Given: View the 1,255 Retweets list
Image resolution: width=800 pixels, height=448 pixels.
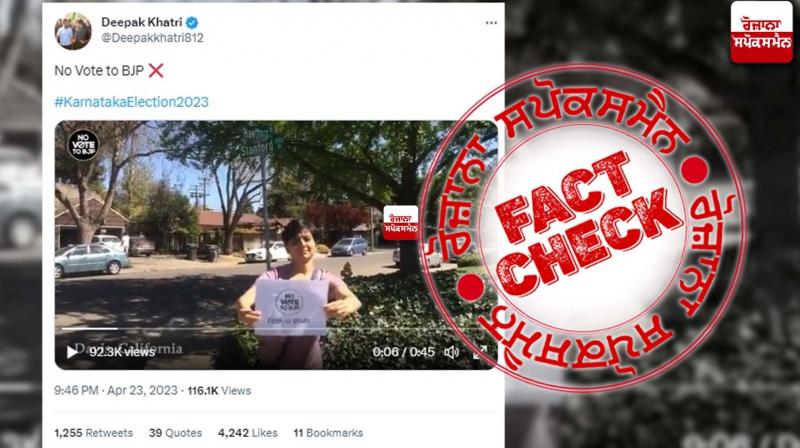Looking at the screenshot, I should 93,433.
